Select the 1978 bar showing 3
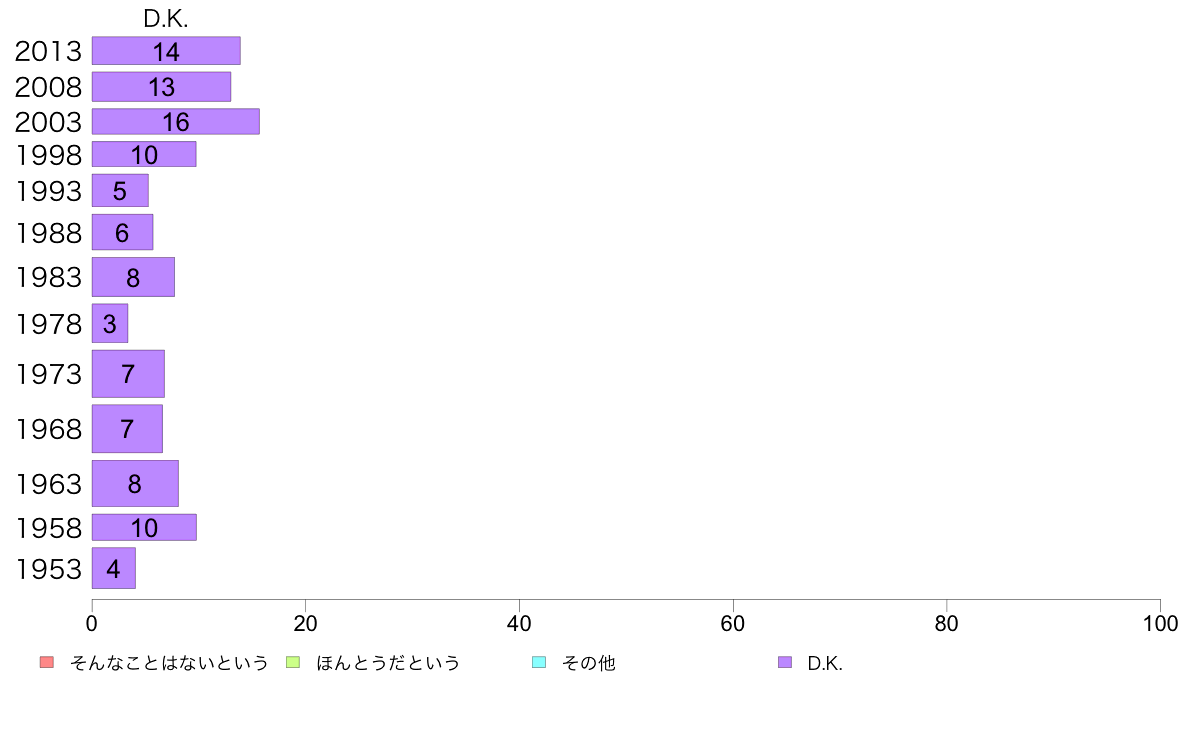The height and width of the screenshot is (736, 1188). tap(110, 324)
